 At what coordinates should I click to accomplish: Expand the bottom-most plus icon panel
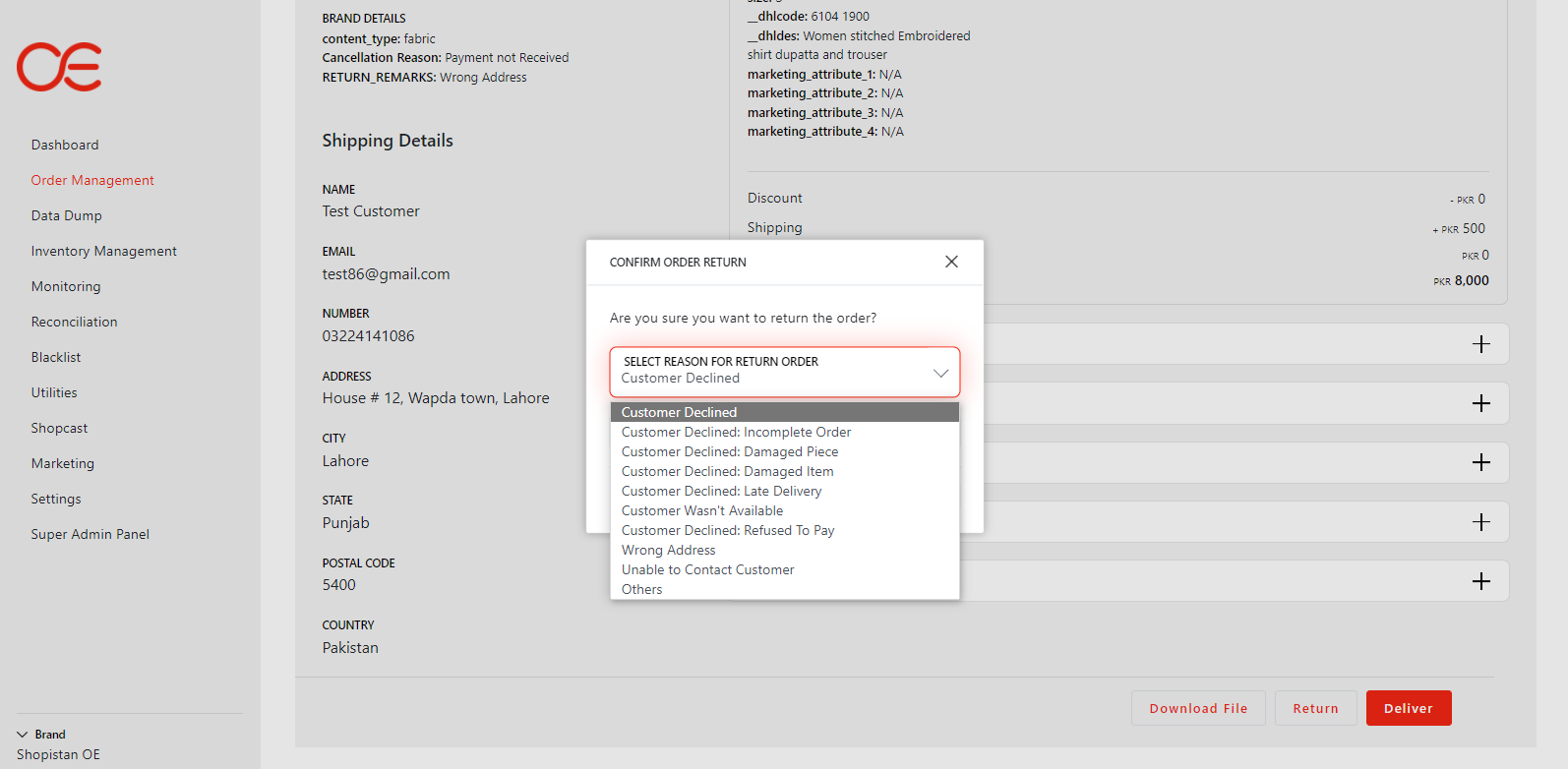1480,581
